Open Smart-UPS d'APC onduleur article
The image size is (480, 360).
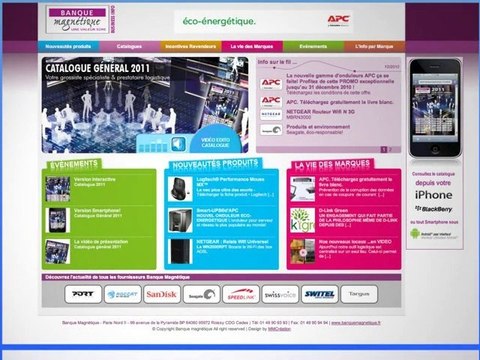[x=235, y=218]
